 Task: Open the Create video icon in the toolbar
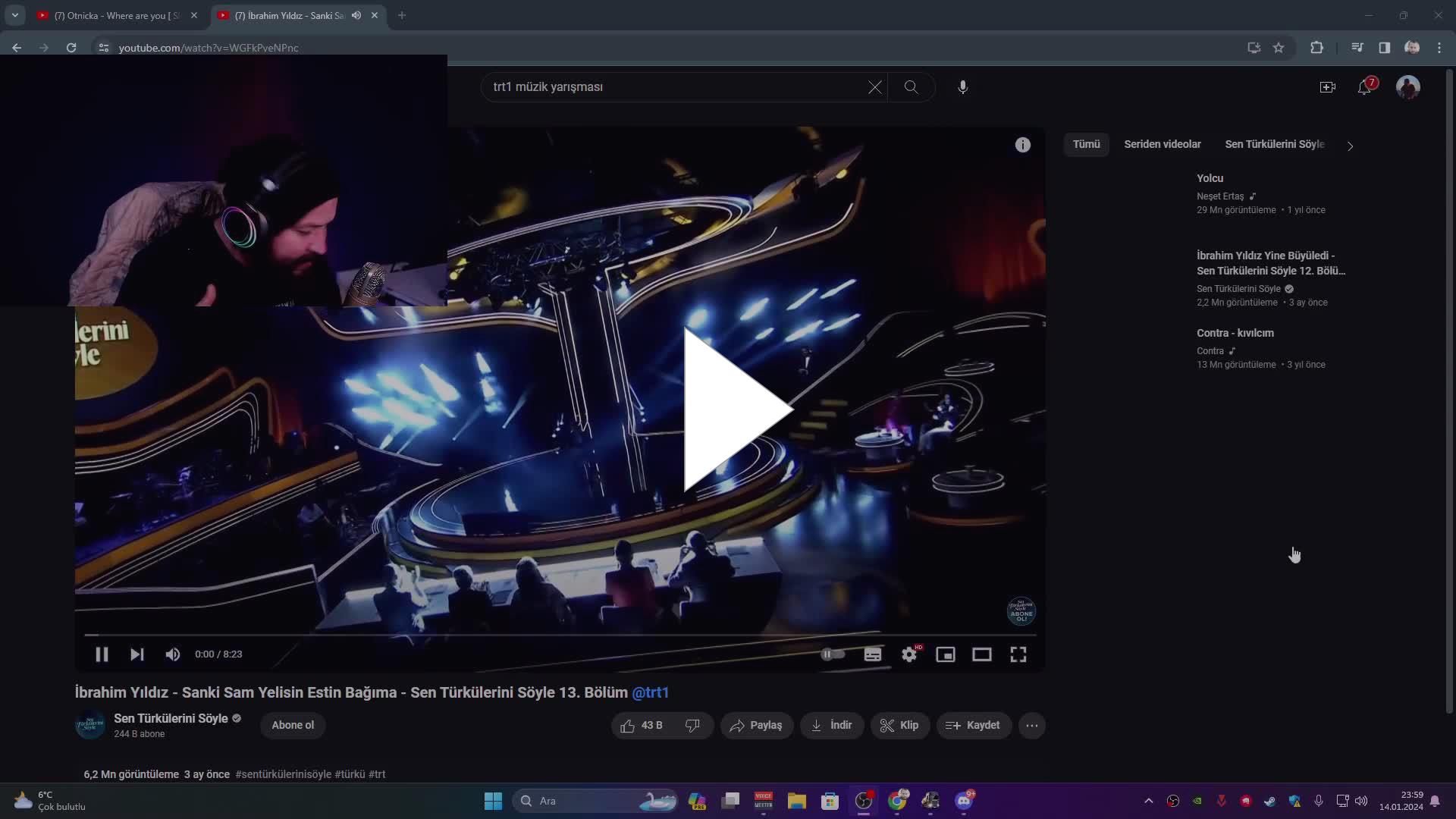pos(1328,86)
